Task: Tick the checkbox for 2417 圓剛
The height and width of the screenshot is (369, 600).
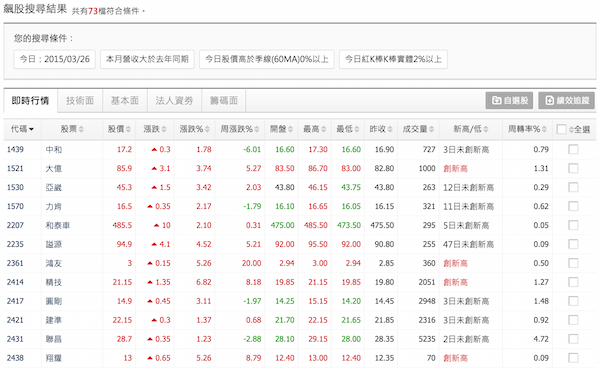Action: [x=573, y=301]
